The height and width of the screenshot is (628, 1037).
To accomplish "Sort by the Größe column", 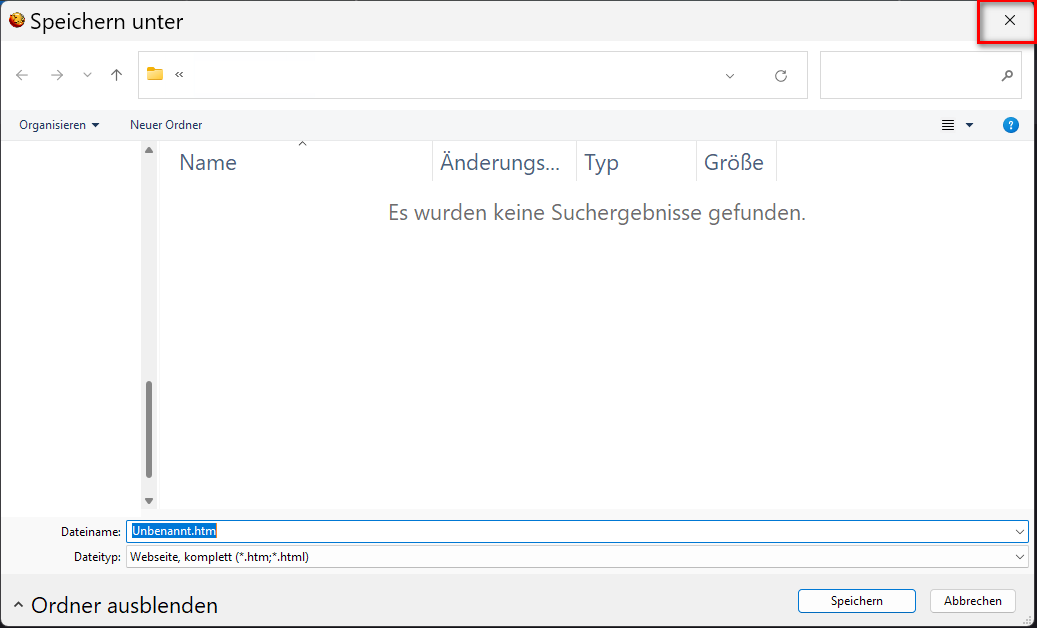I will tap(734, 163).
